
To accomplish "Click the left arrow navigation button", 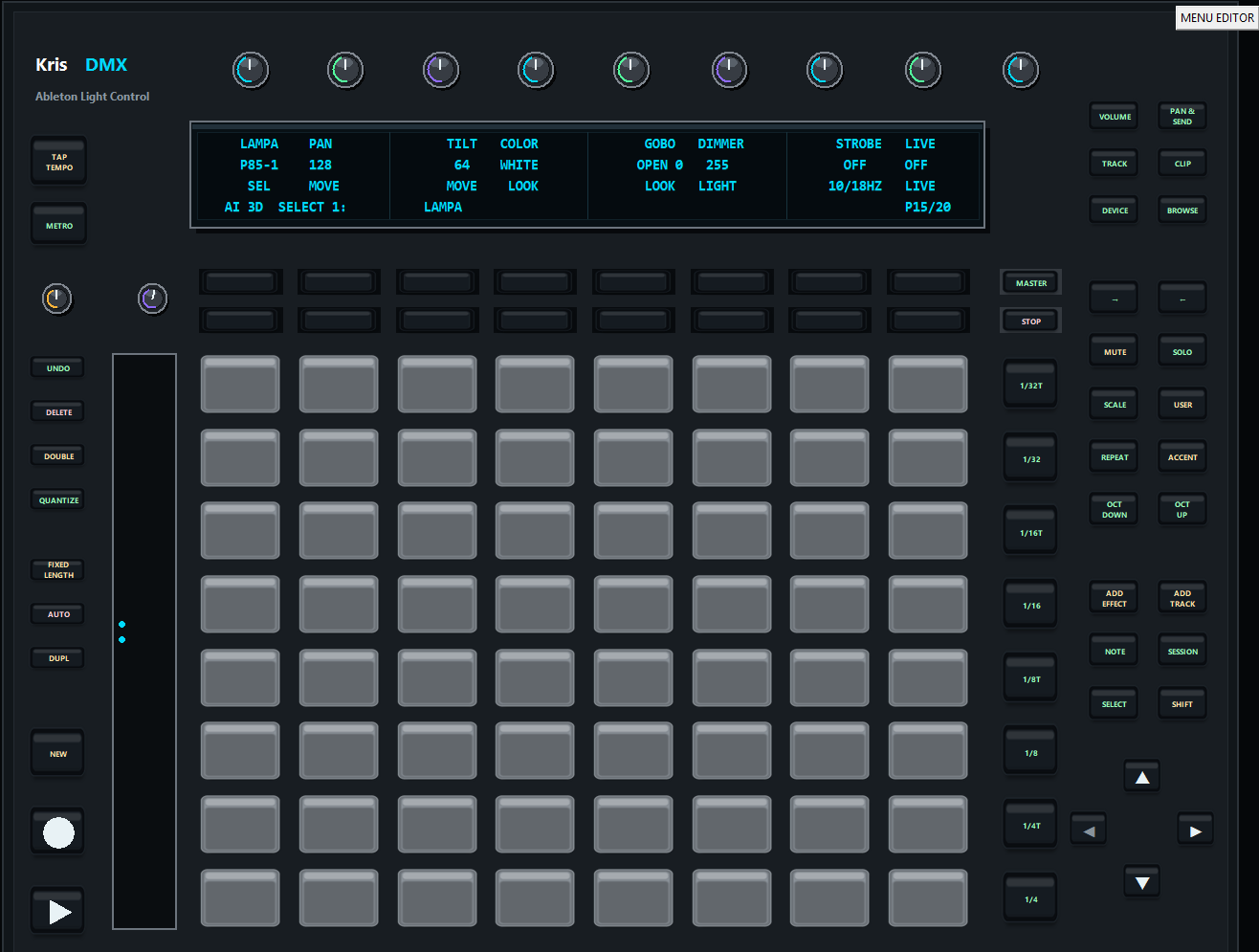I will (1089, 830).
